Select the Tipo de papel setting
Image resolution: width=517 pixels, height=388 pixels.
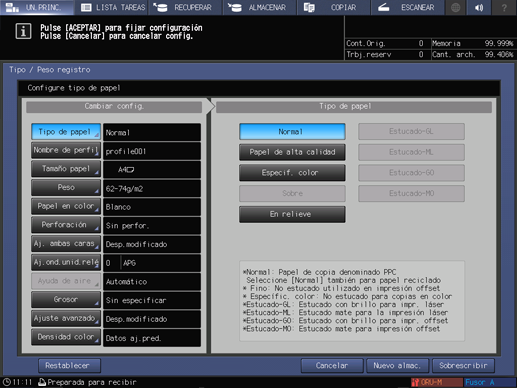click(66, 132)
